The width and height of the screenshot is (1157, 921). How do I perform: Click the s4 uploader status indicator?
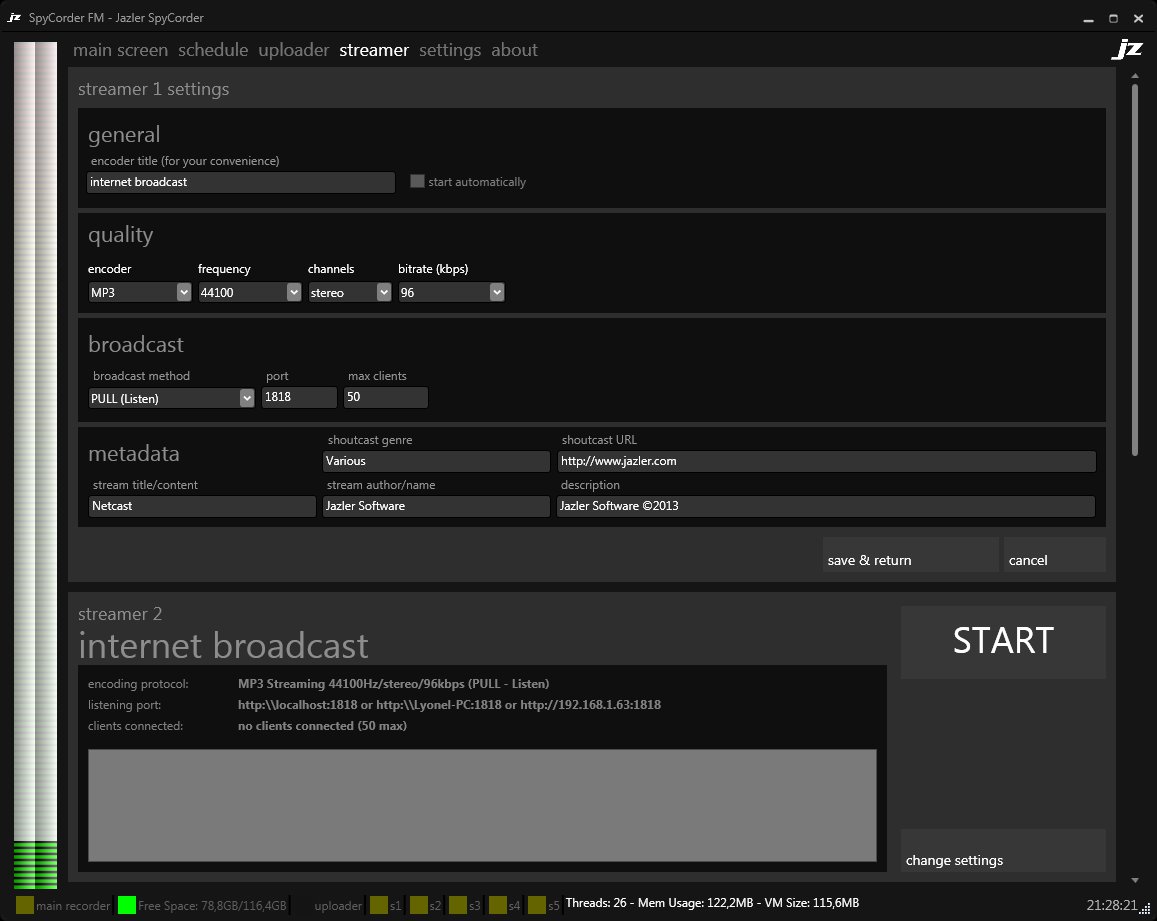pyautogui.click(x=498, y=905)
